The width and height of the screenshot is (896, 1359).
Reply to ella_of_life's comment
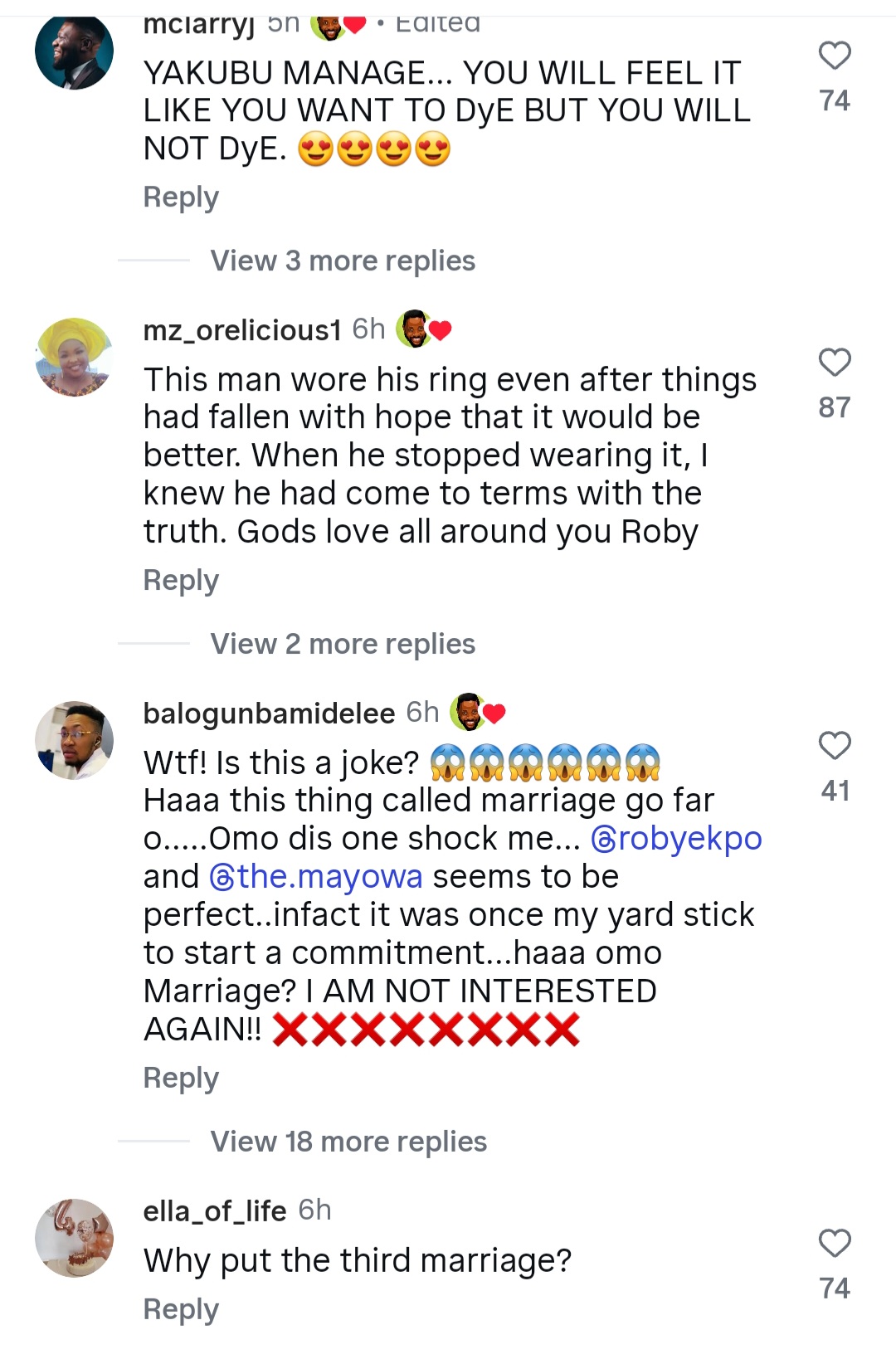pos(181,1309)
